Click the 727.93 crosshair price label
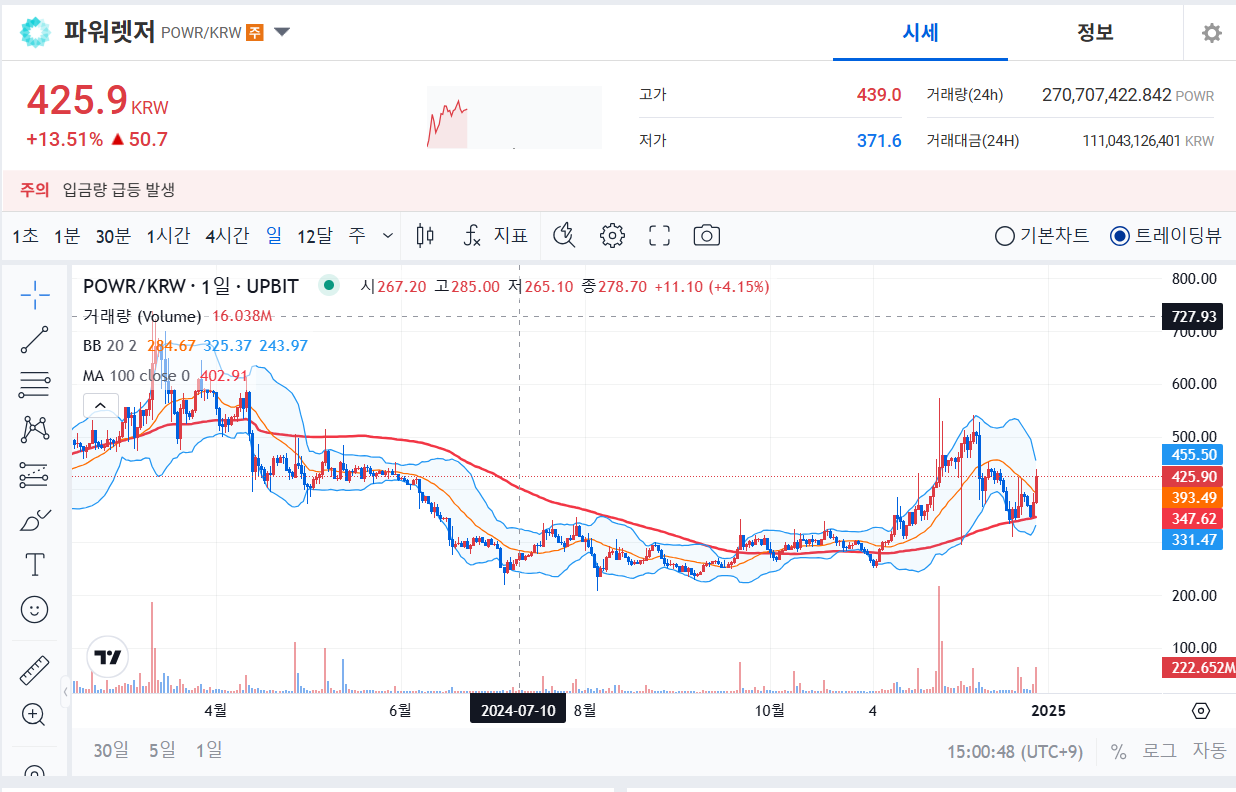The height and width of the screenshot is (792, 1236). point(1194,317)
